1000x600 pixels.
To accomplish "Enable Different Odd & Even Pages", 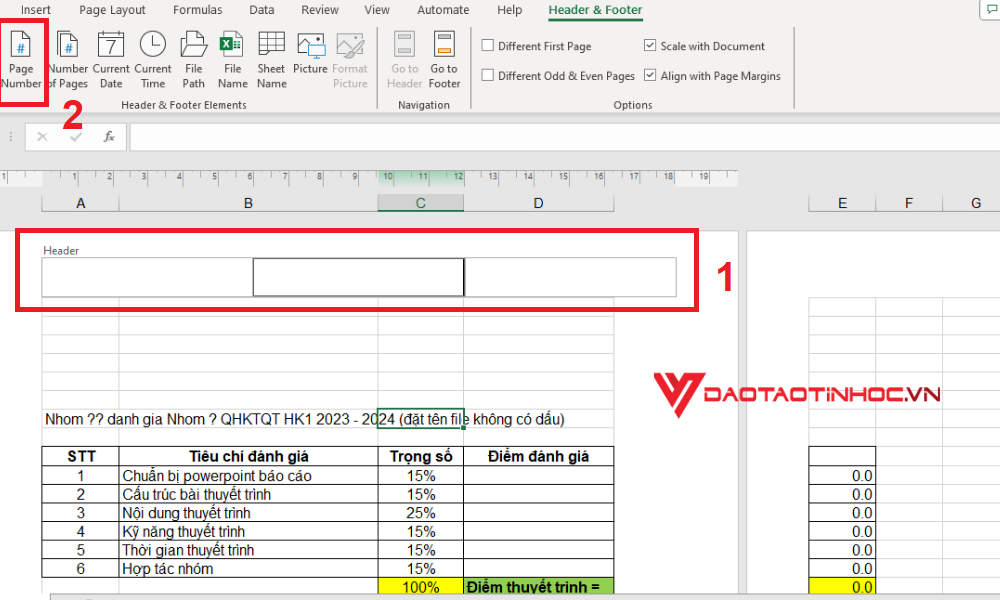I will click(x=488, y=75).
